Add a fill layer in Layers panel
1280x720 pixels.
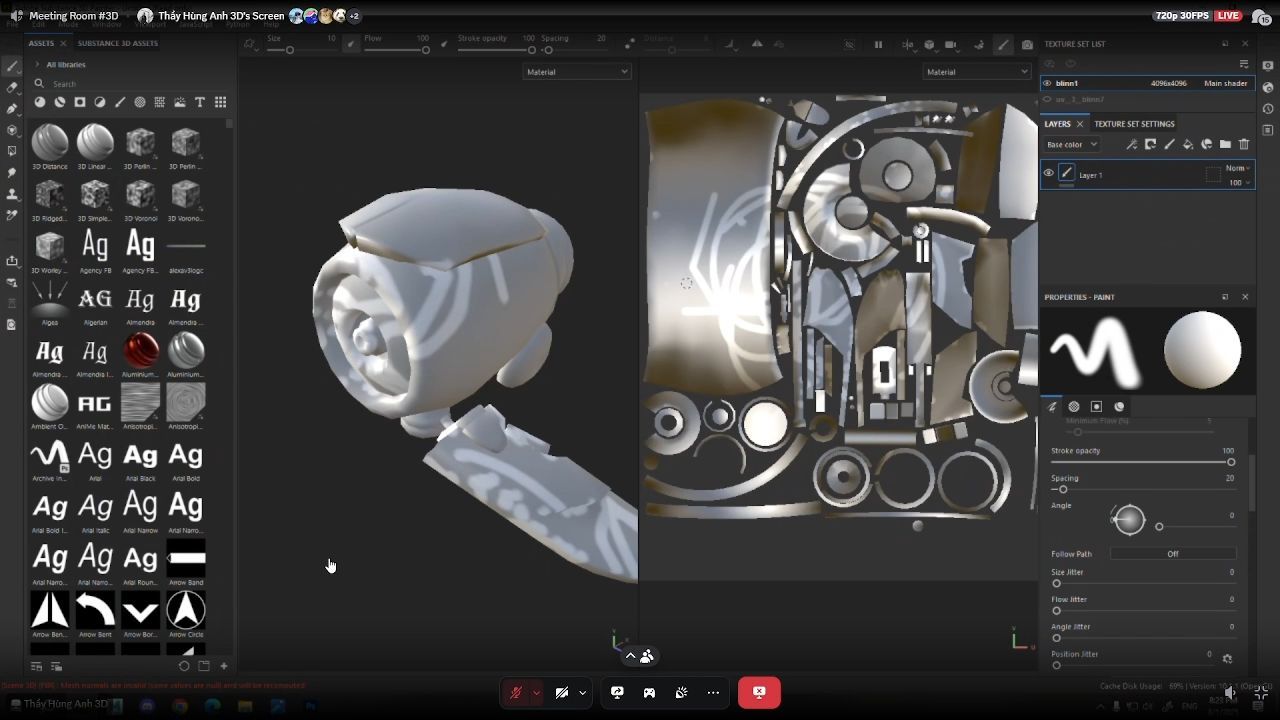coord(1188,145)
